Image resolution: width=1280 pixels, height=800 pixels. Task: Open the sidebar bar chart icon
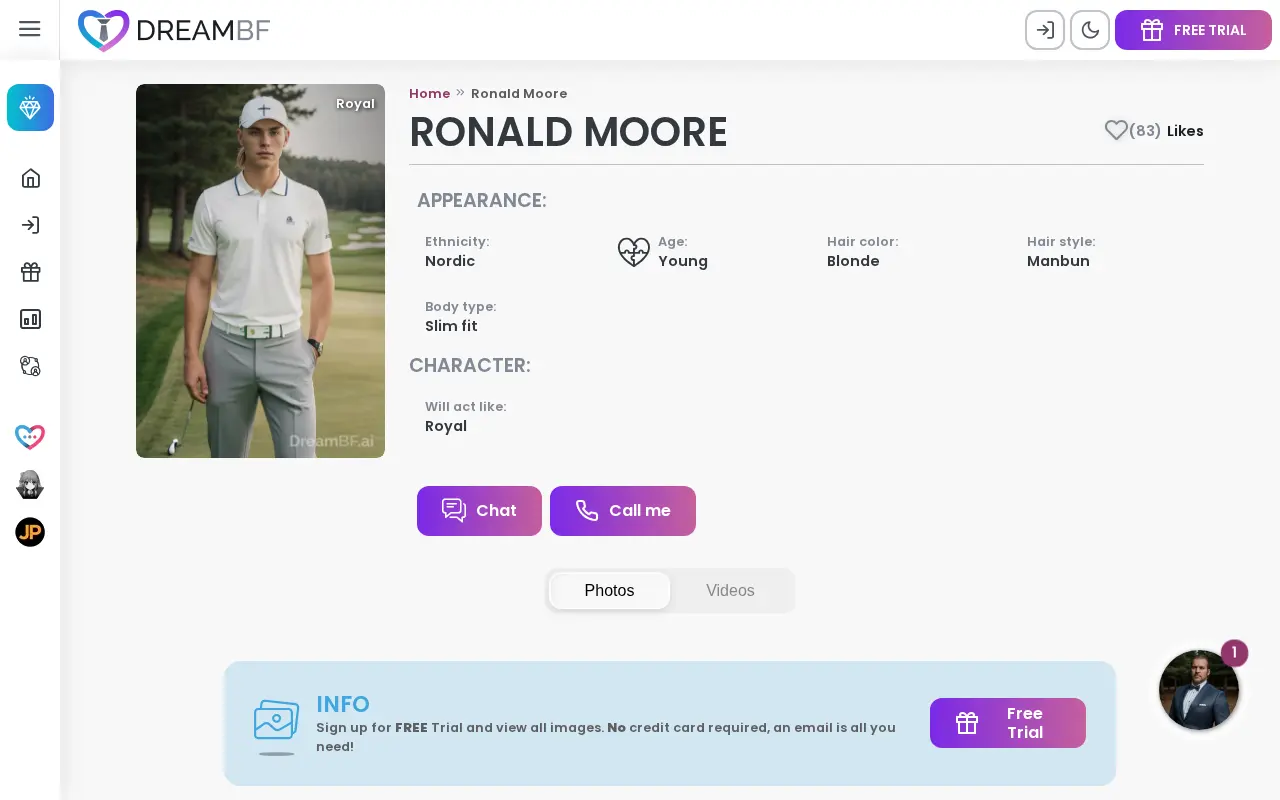click(30, 319)
